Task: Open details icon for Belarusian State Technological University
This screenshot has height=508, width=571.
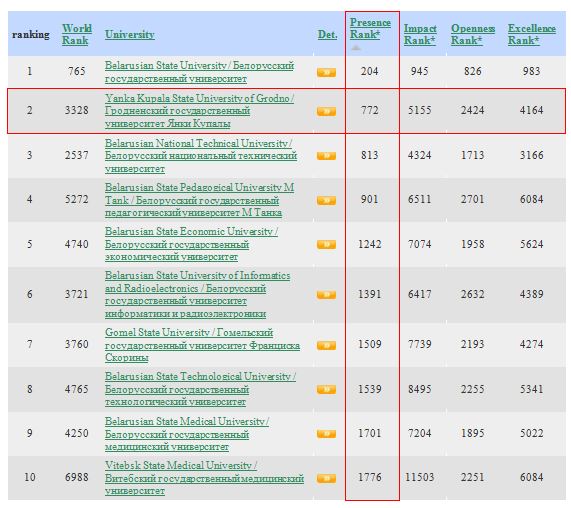Action: click(x=326, y=390)
